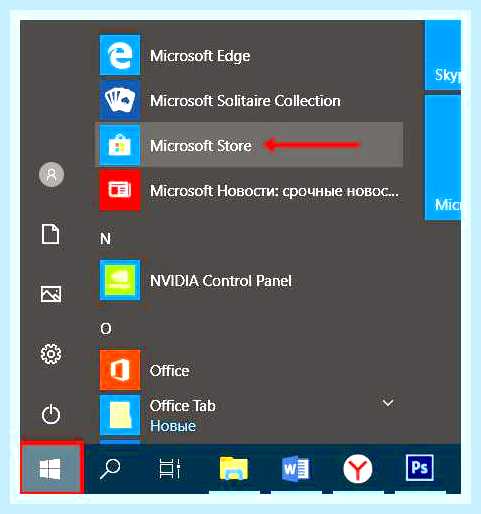The width and height of the screenshot is (481, 514).
Task: Open the Skype live tile
Action: click(x=443, y=55)
